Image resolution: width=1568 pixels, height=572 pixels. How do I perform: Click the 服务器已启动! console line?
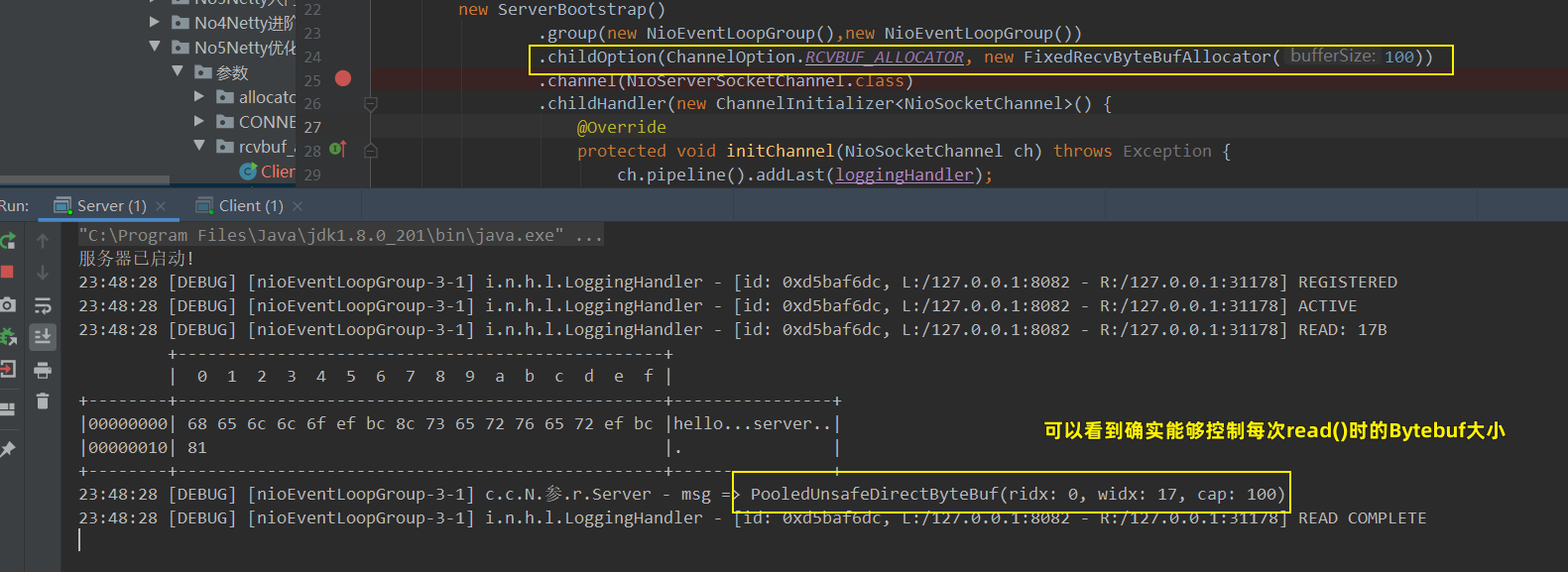(136, 259)
